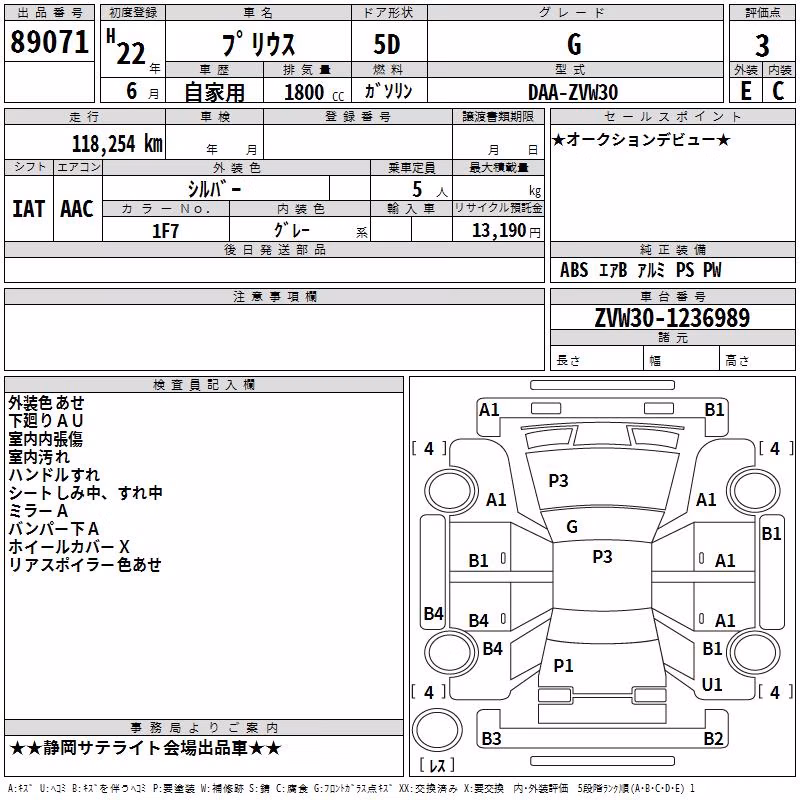Select the ★オークションデビュー★ sales point text
This screenshot has height=800, width=800.
pyautogui.click(x=641, y=139)
